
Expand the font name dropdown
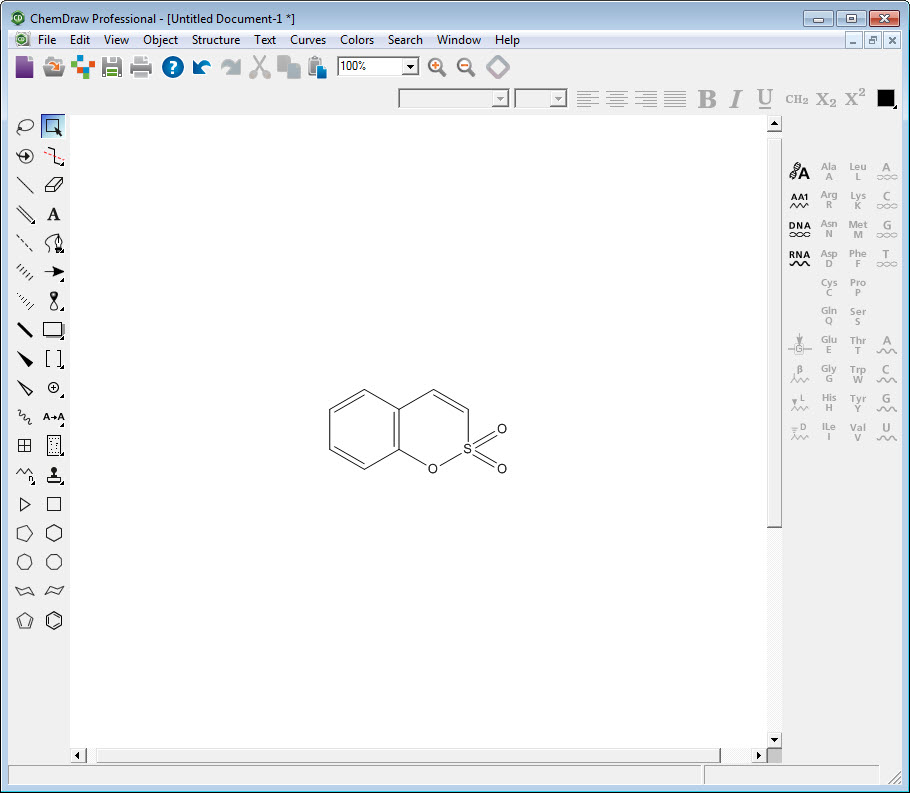(500, 98)
